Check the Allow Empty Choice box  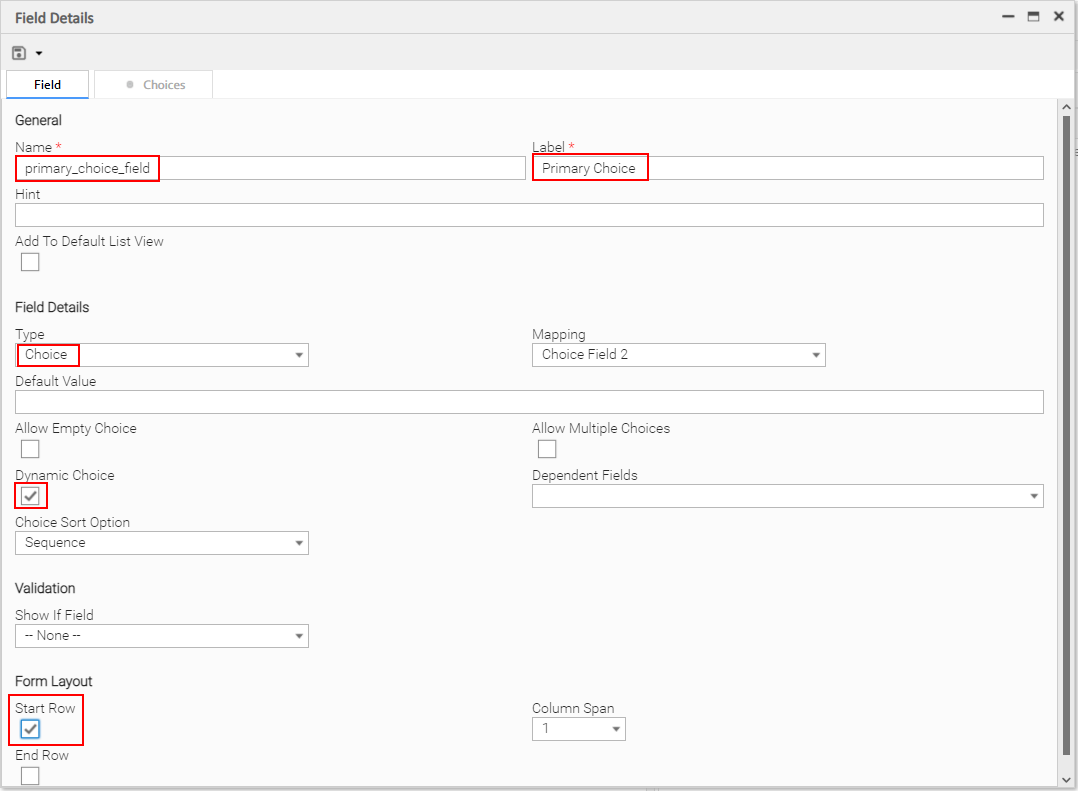tap(30, 449)
